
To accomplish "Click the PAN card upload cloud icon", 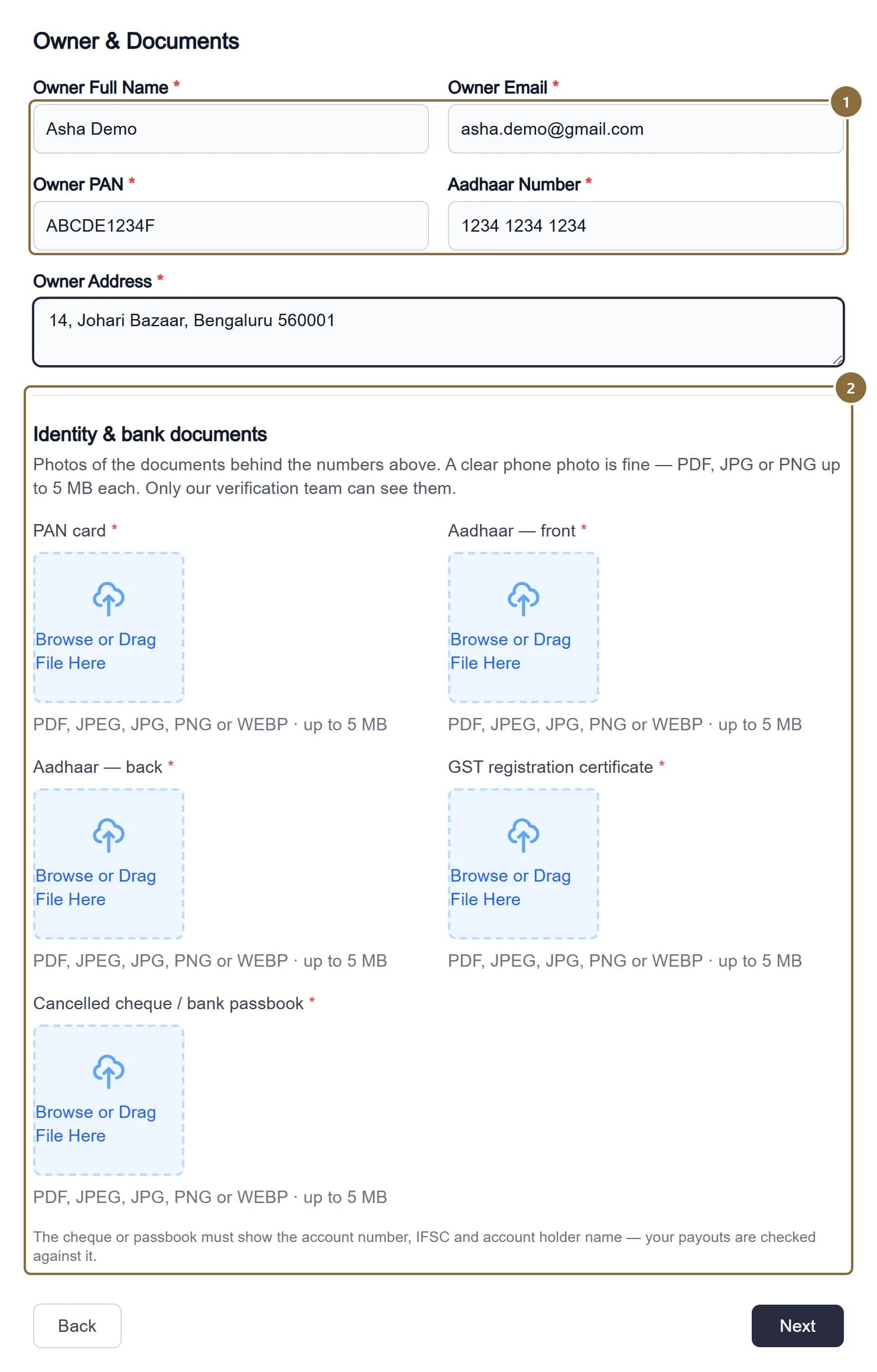I will click(109, 599).
